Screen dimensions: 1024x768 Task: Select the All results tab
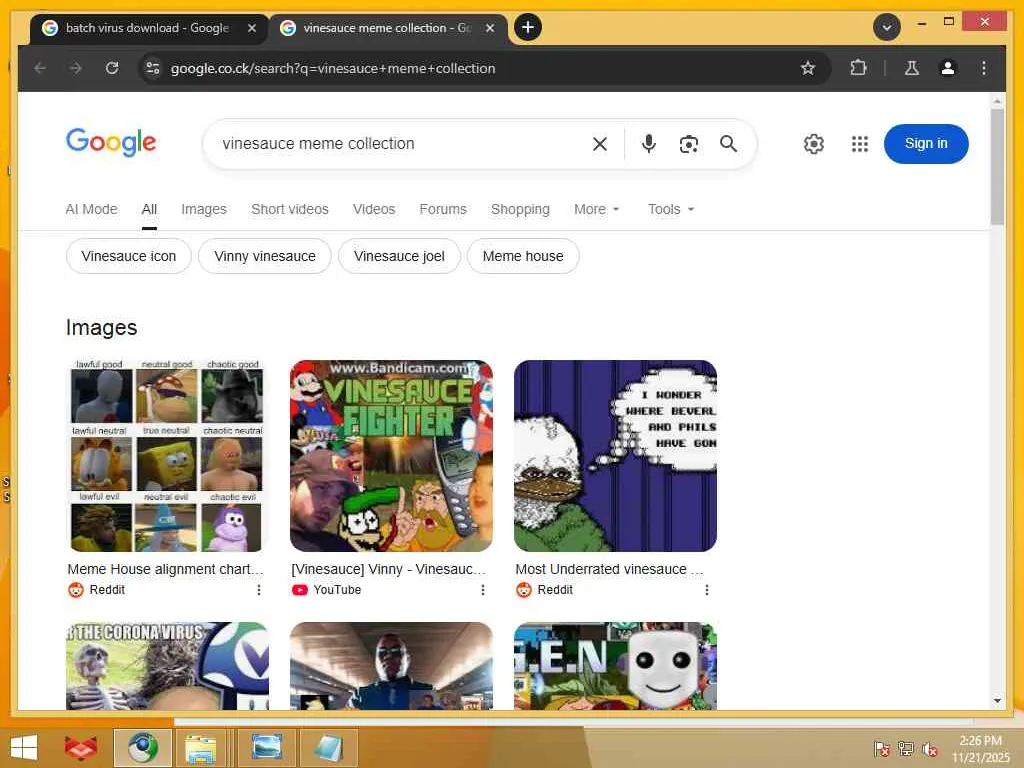(149, 209)
